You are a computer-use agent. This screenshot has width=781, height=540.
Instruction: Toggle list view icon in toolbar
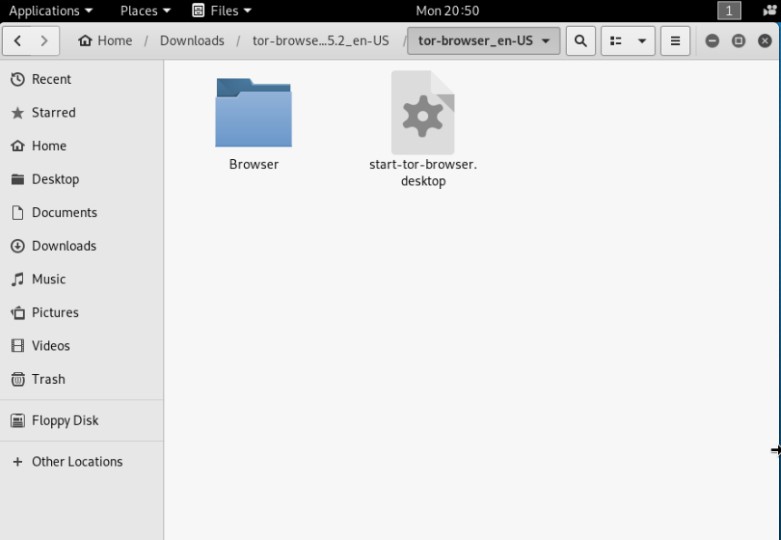click(616, 41)
